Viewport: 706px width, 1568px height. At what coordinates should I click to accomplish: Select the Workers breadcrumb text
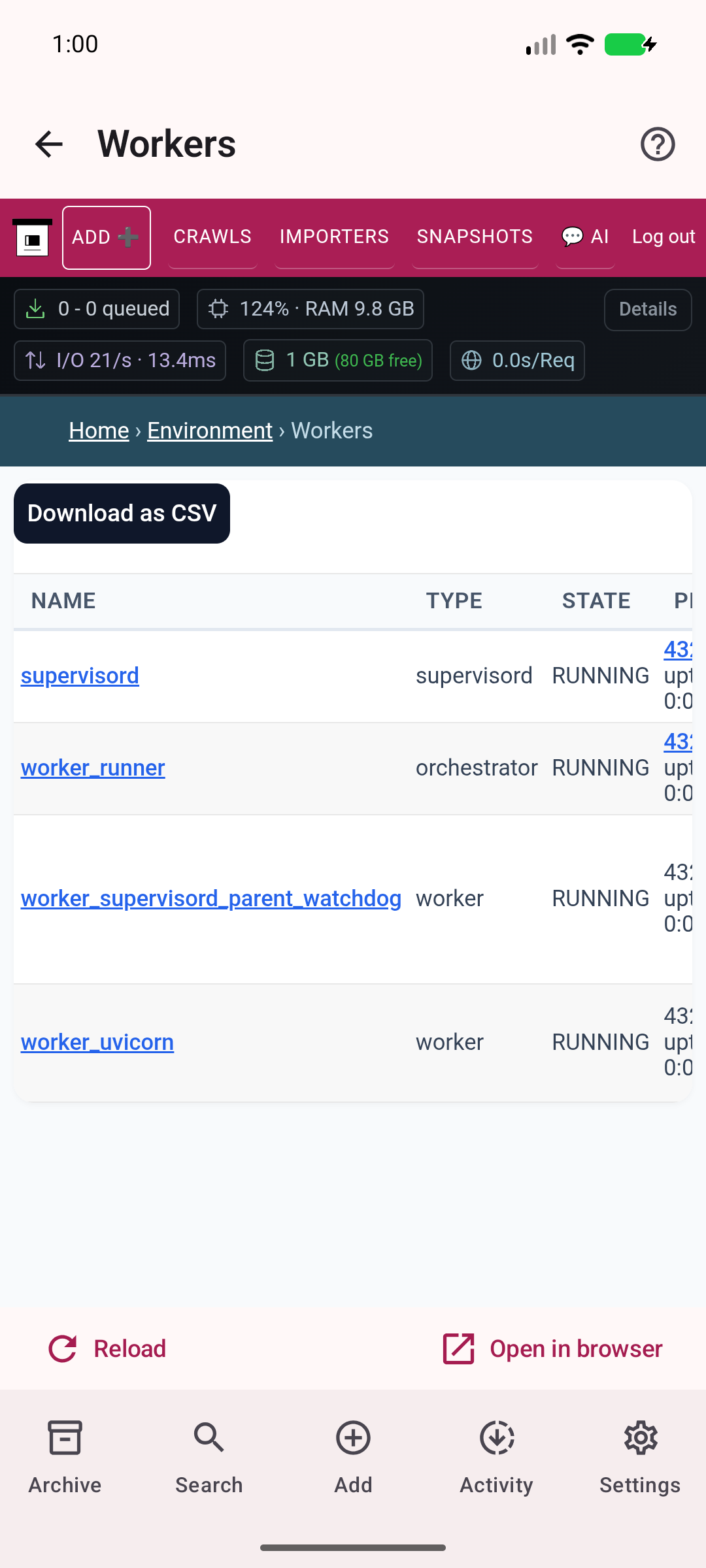(332, 431)
